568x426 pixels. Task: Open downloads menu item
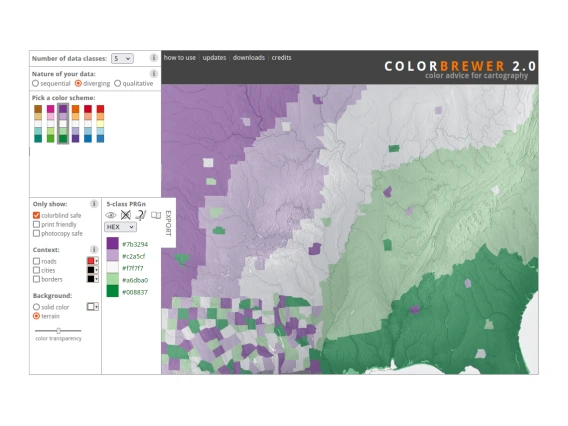tap(249, 58)
